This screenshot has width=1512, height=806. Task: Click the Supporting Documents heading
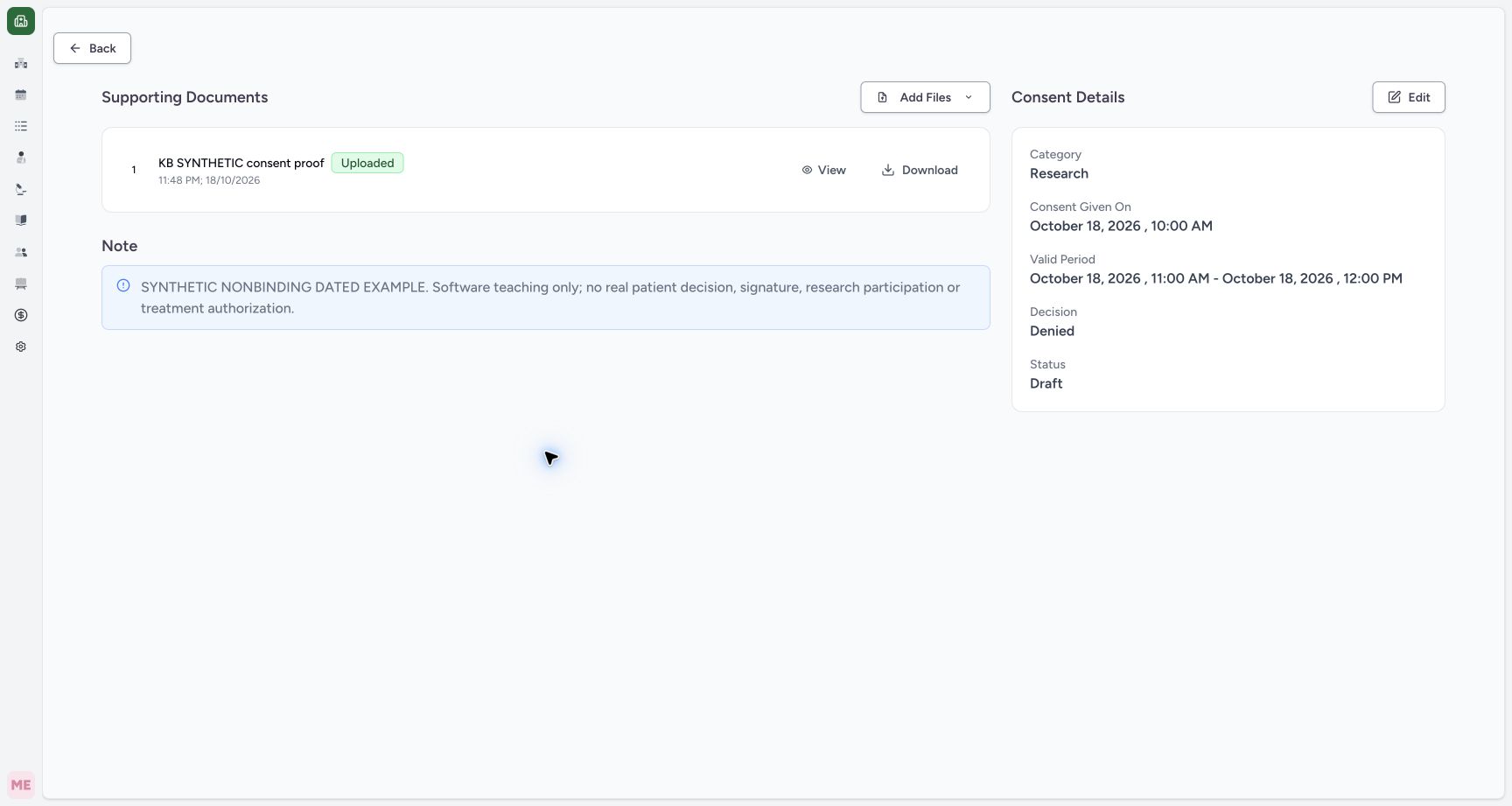[x=185, y=97]
